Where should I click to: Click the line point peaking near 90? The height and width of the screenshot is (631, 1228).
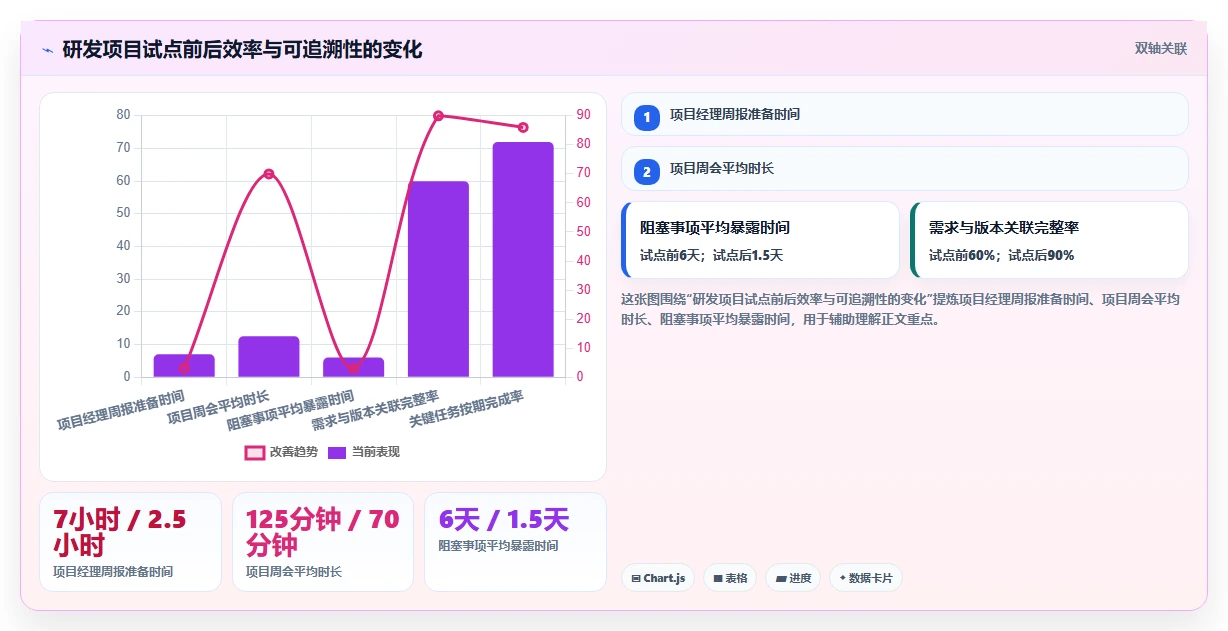pos(438,116)
